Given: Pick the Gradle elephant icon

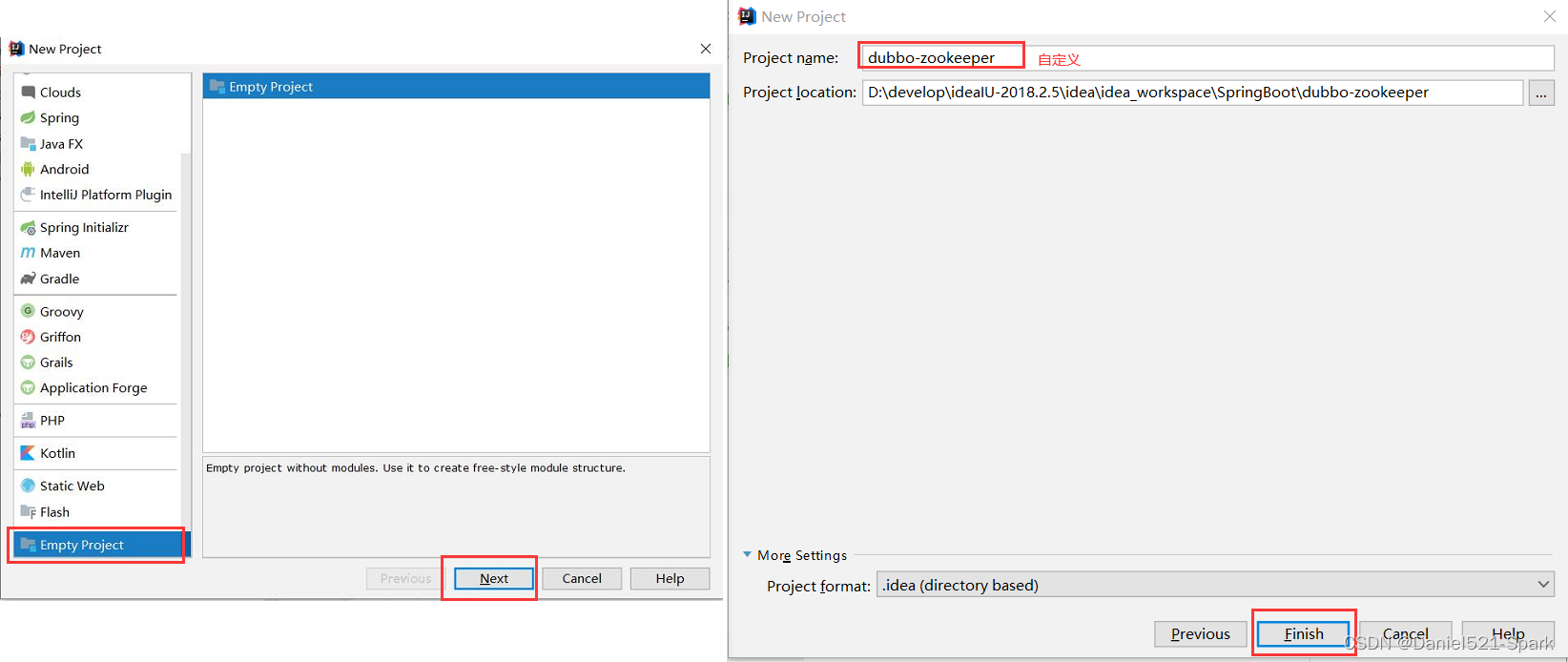Looking at the screenshot, I should pos(28,279).
